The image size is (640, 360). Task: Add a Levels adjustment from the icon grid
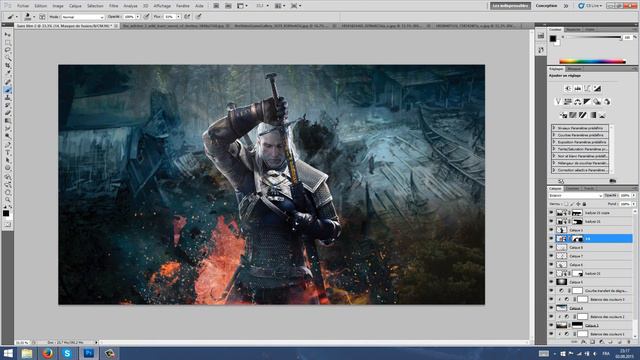click(578, 89)
